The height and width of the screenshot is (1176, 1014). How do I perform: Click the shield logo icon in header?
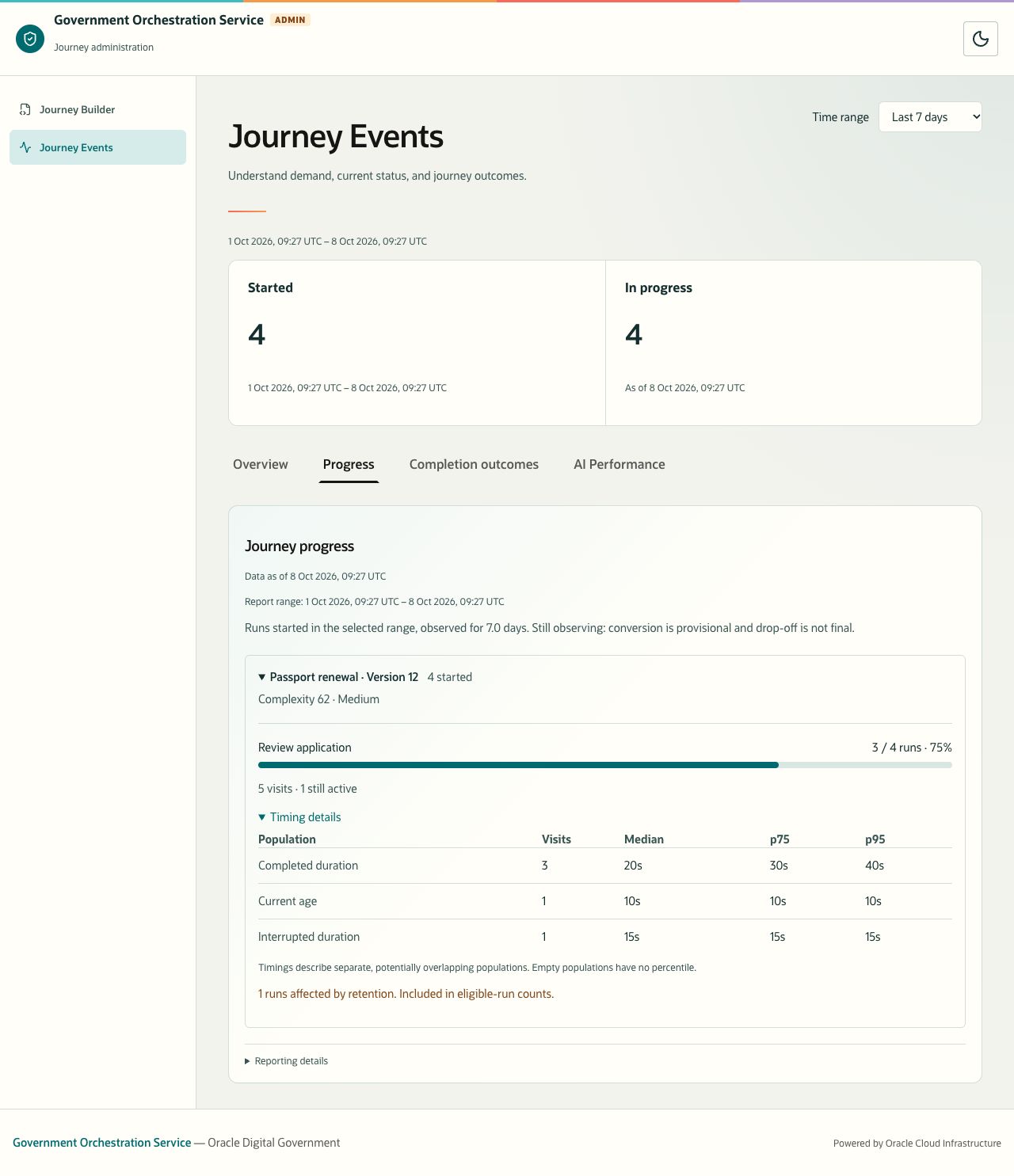[x=30, y=39]
